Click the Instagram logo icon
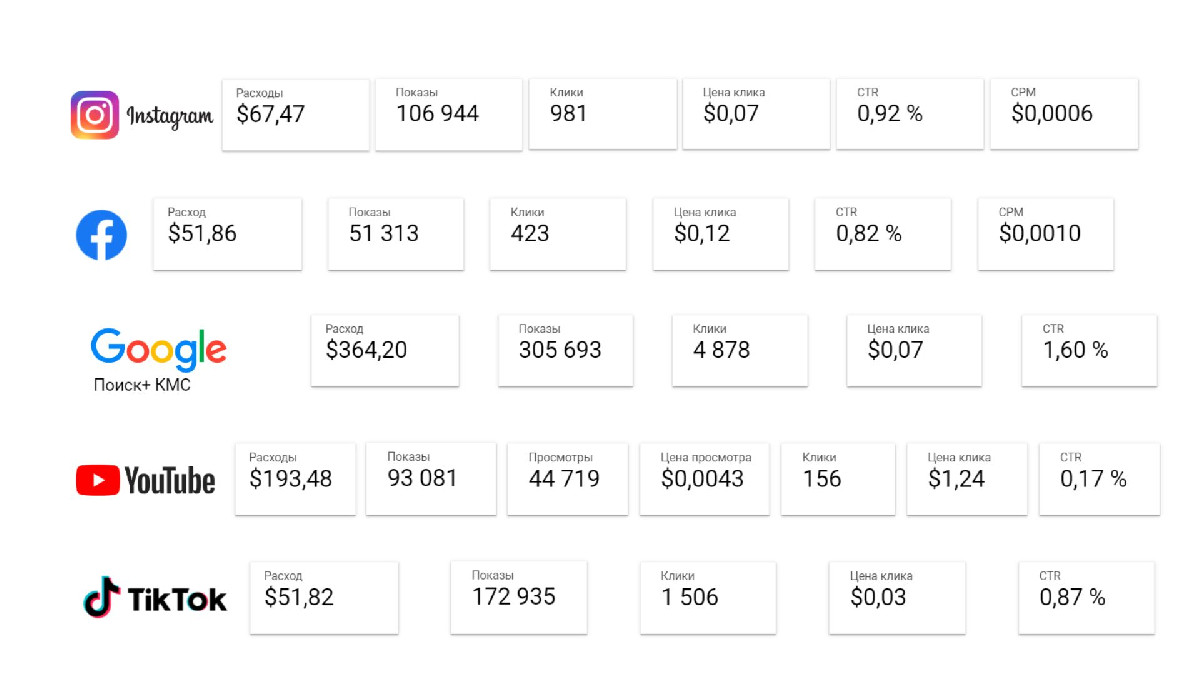This screenshot has width=1200, height=675. coord(95,115)
